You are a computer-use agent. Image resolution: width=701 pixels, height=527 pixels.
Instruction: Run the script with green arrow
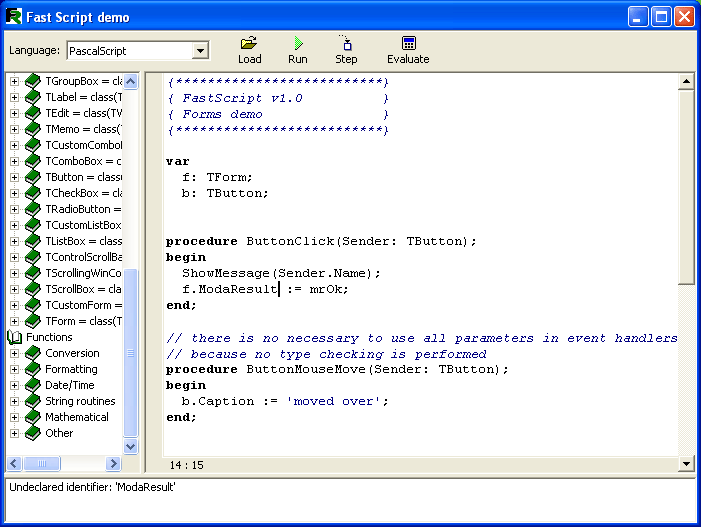(x=298, y=43)
